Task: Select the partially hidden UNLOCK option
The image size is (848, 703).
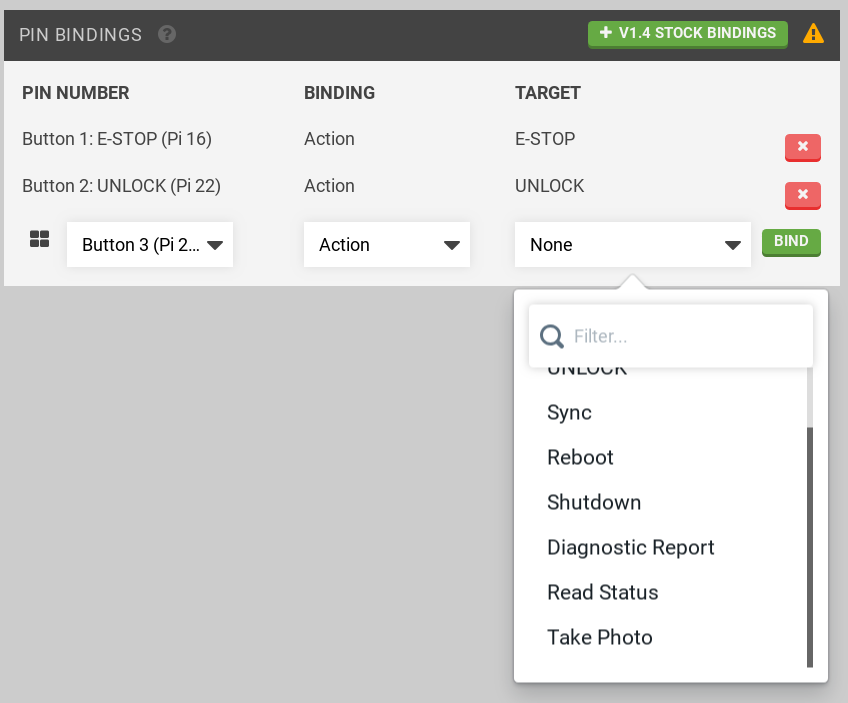Action: click(587, 371)
